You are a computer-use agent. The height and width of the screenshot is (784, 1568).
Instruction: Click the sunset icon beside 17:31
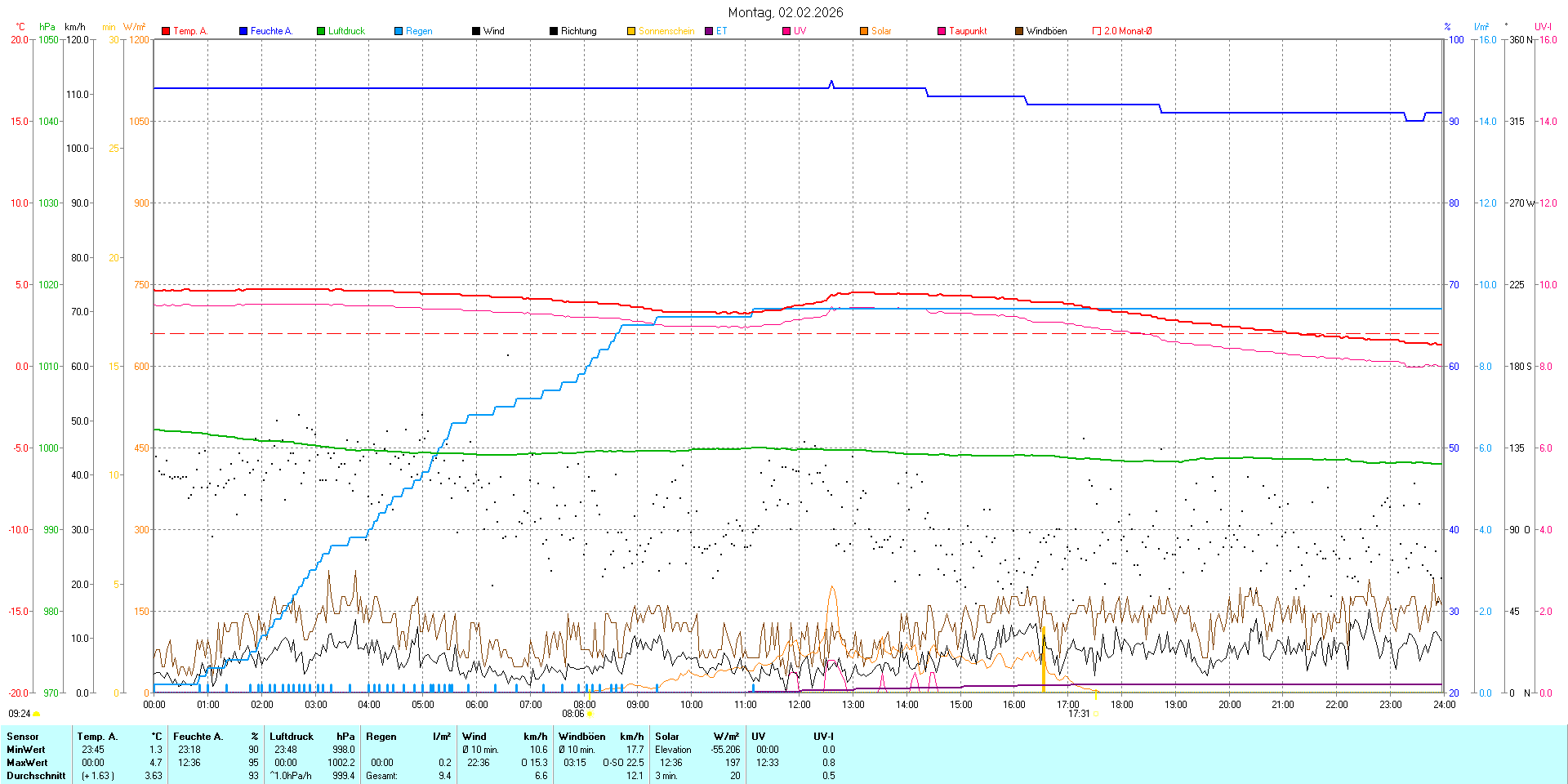click(x=1096, y=714)
